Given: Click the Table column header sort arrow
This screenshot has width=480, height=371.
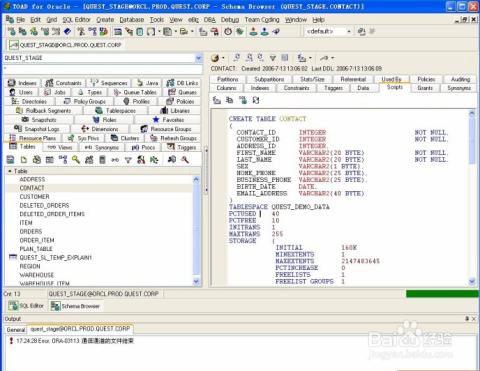Looking at the screenshot, I should [10, 171].
